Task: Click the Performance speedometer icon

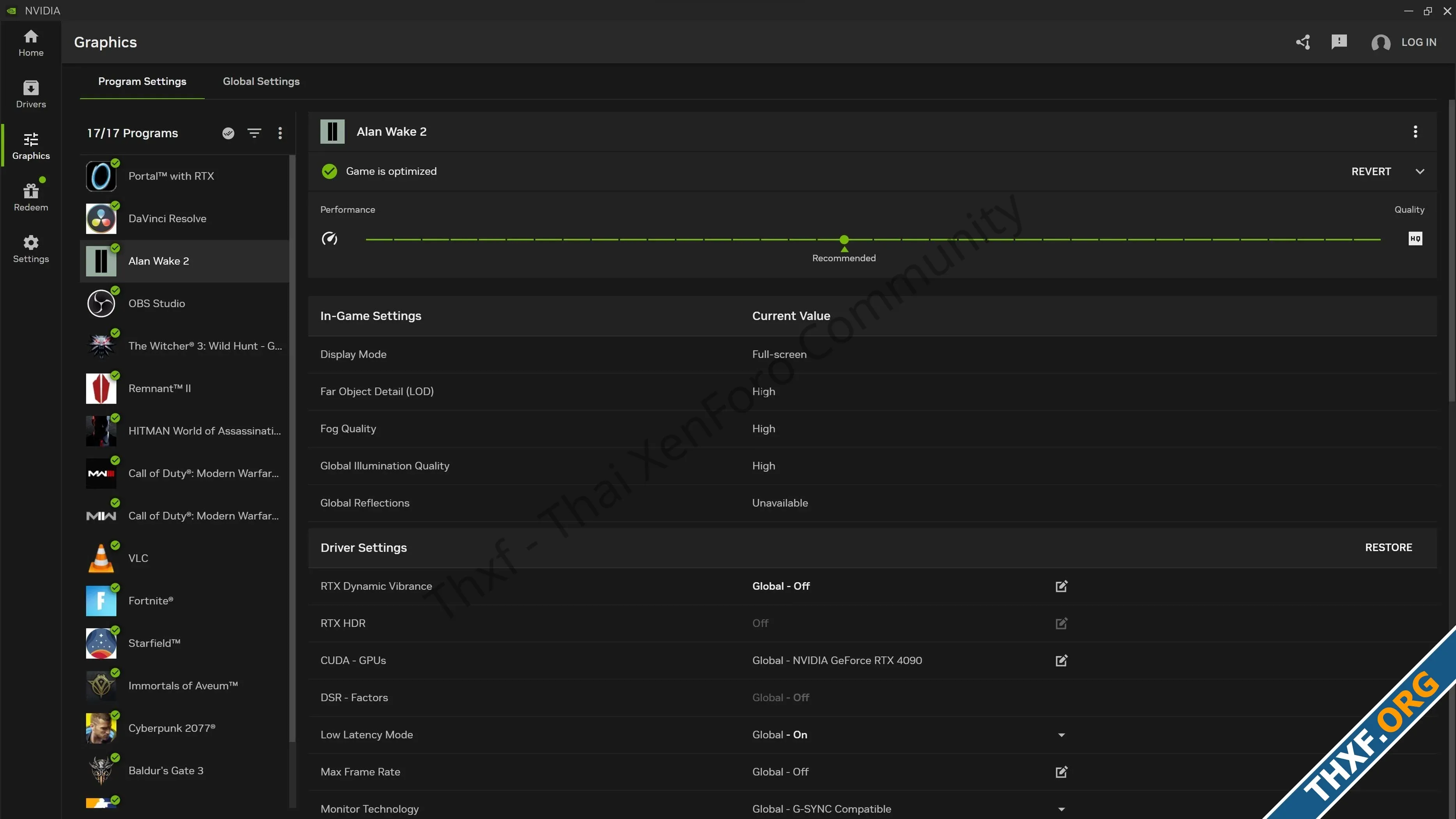Action: [330, 239]
